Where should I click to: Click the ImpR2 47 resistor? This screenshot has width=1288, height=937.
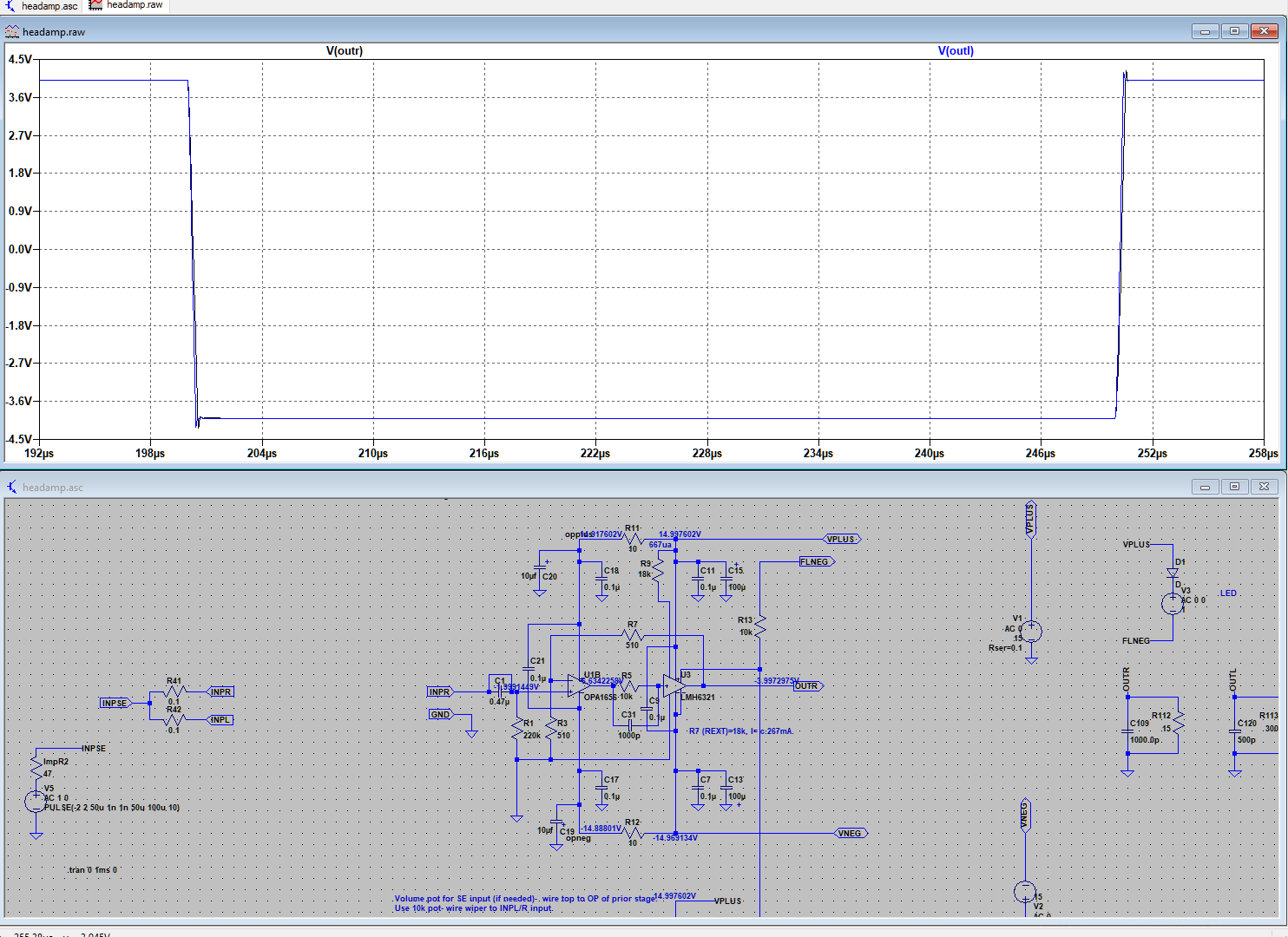click(36, 767)
